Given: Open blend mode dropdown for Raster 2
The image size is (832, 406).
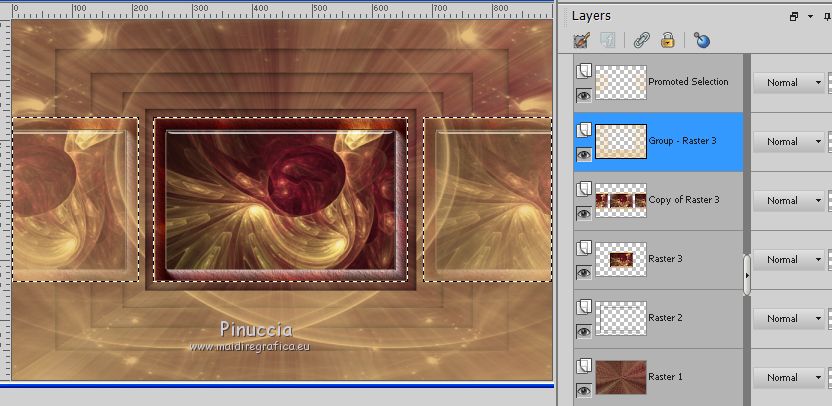Looking at the screenshot, I should coord(789,318).
